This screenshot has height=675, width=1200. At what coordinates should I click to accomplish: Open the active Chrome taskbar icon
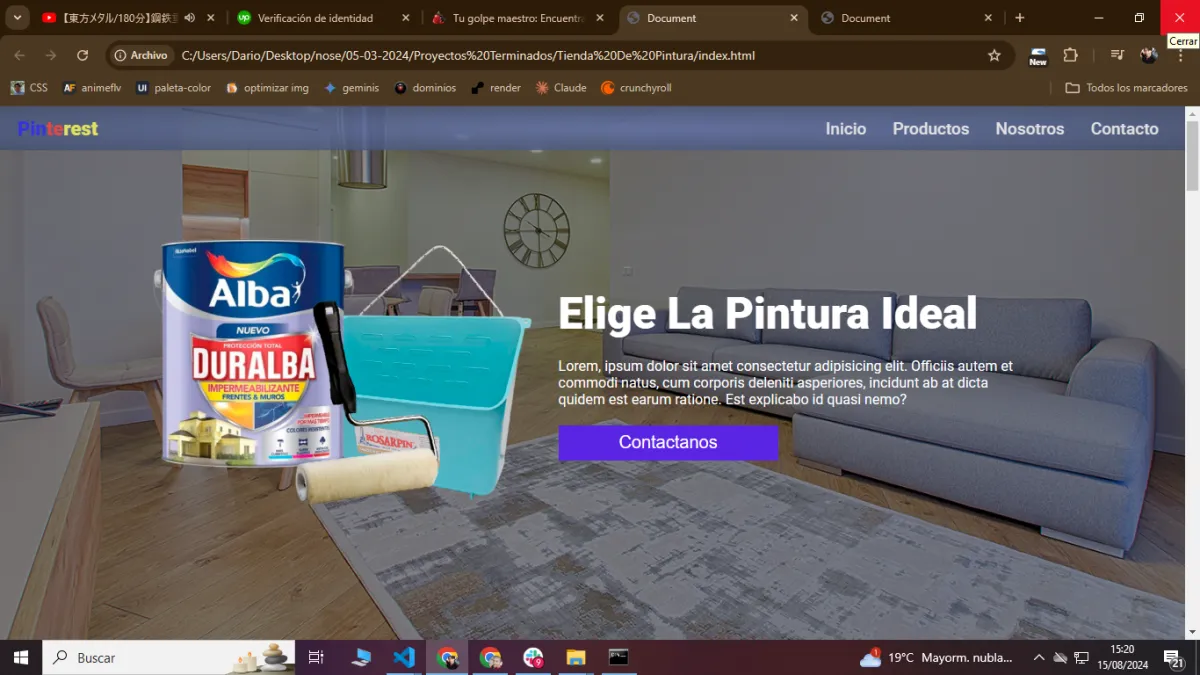[447, 658]
